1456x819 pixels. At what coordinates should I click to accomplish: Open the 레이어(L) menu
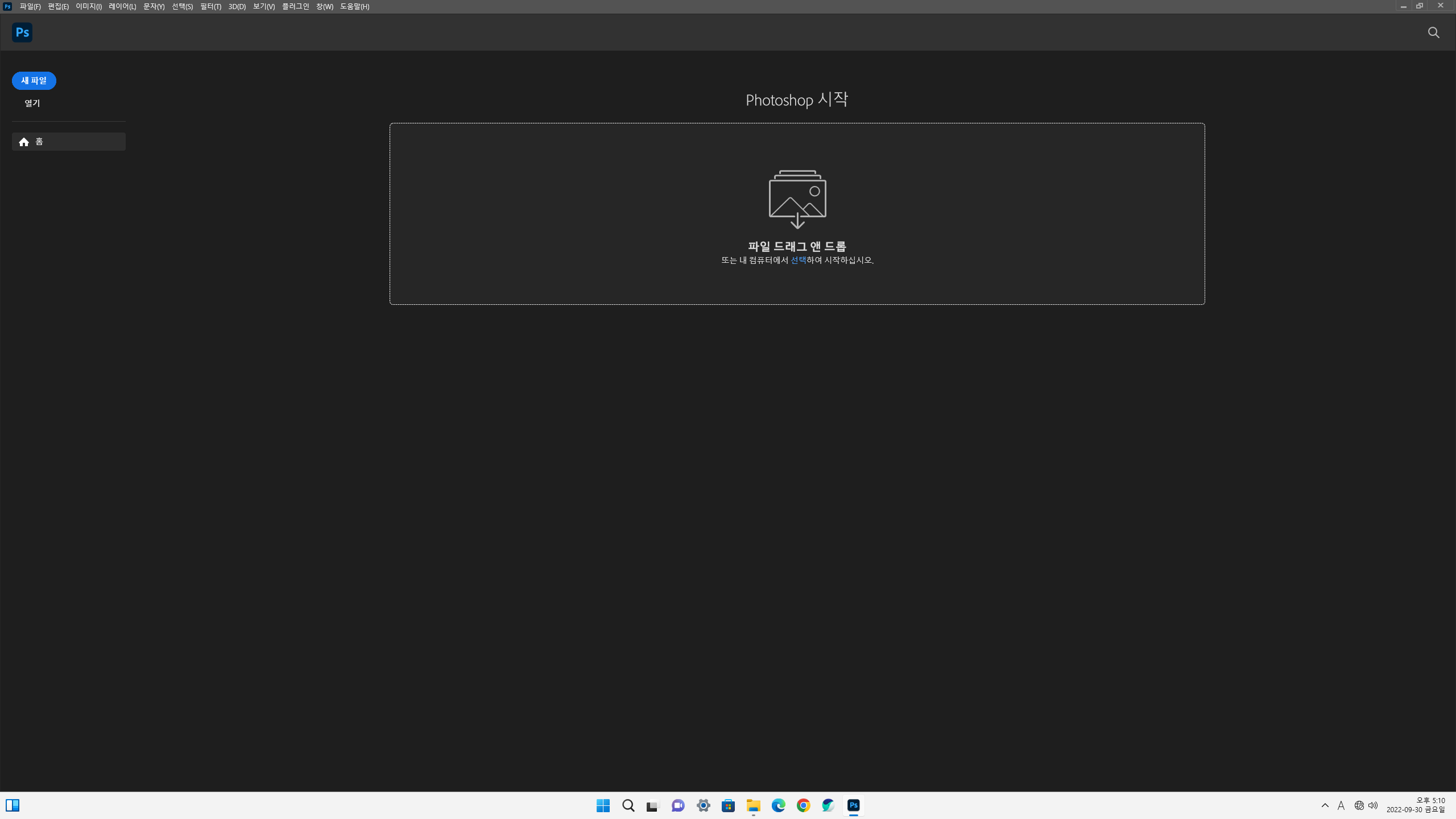point(122,6)
